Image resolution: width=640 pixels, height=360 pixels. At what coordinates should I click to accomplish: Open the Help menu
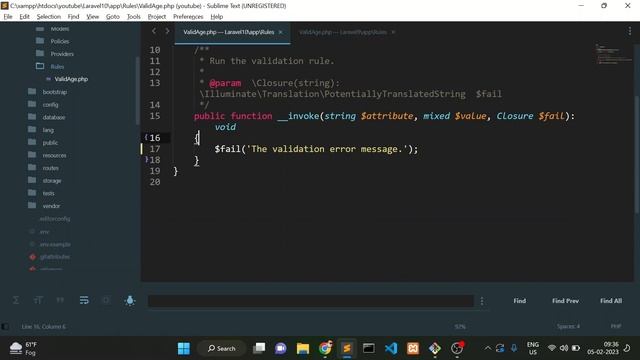[217, 17]
